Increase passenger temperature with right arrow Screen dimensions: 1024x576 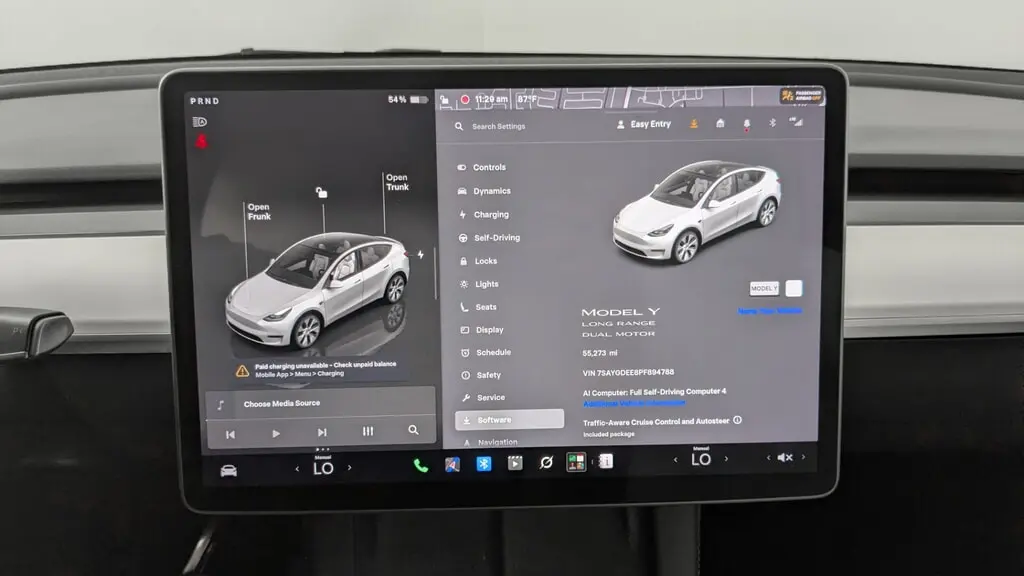pyautogui.click(x=726, y=459)
